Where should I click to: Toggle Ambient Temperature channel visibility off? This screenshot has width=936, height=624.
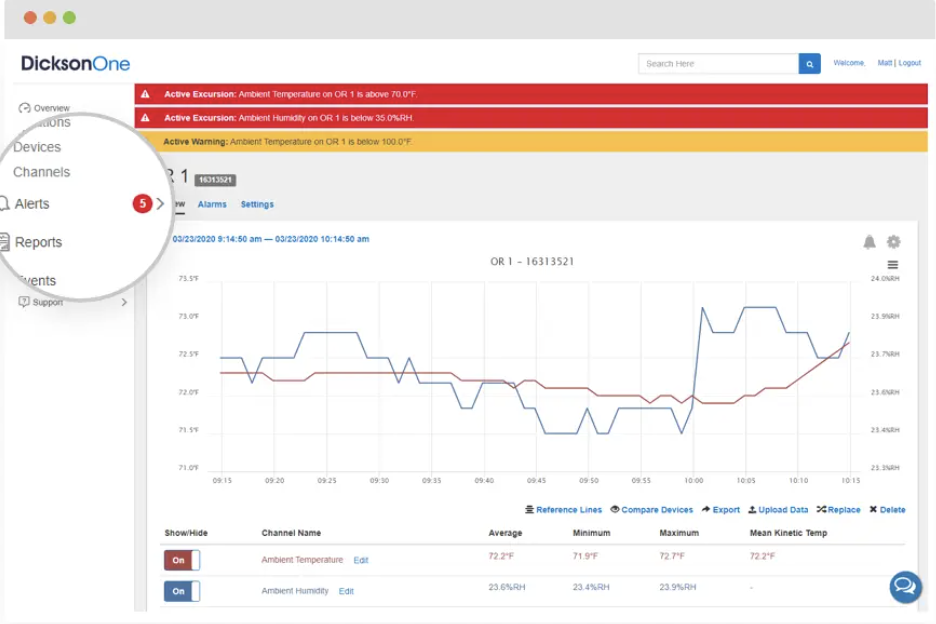click(x=182, y=560)
